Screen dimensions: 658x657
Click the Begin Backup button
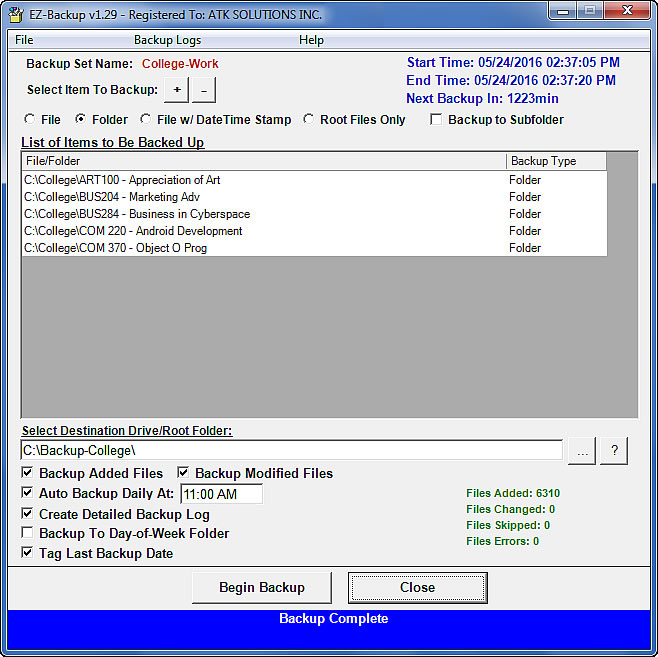(x=262, y=587)
